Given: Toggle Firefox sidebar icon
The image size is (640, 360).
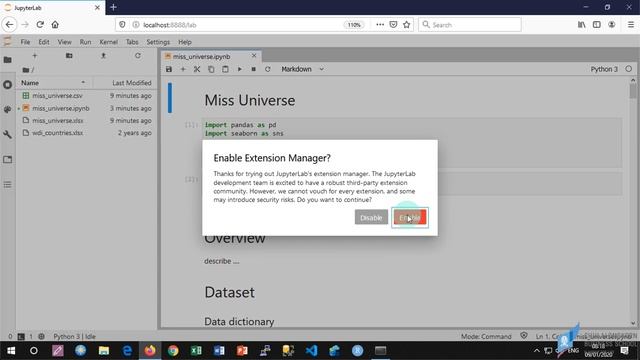Looking at the screenshot, I should click(597, 24).
